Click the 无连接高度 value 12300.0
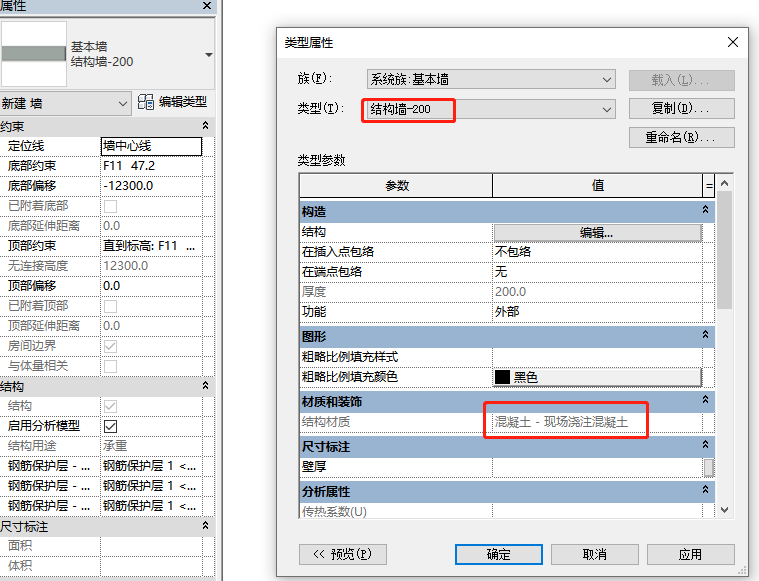The width and height of the screenshot is (759, 581). pyautogui.click(x=151, y=266)
